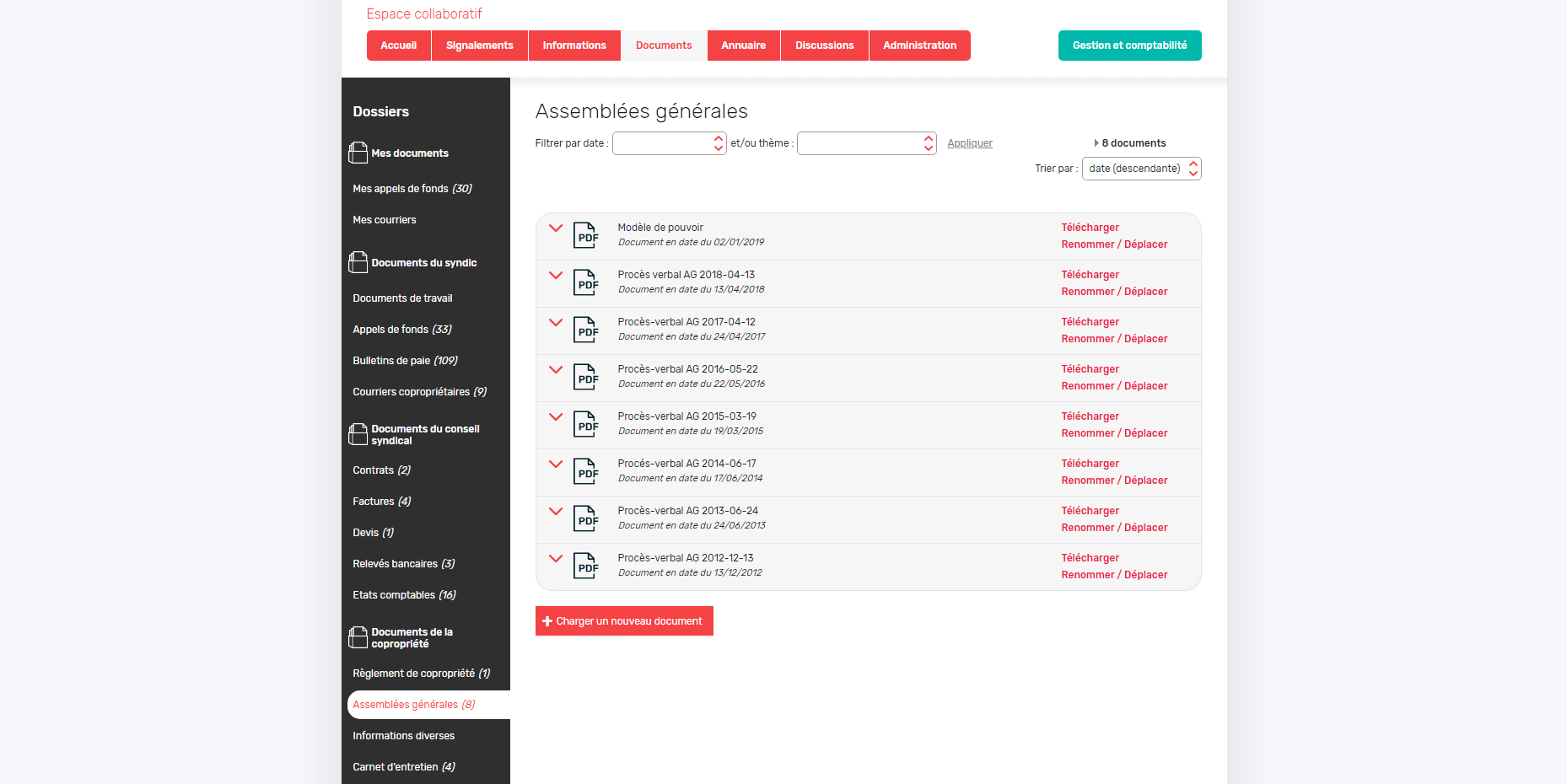
Task: Download Procès-verbal AG 2012-12-13
Action: 1090,558
